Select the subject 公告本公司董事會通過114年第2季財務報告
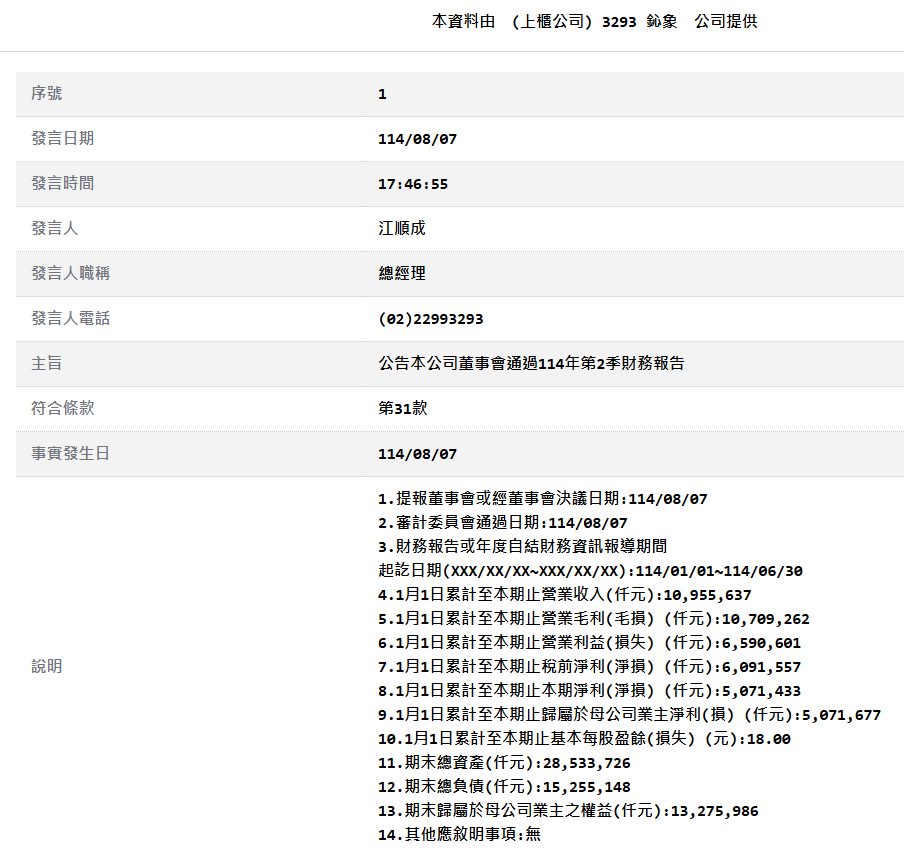Image resolution: width=904 pixels, height=852 pixels. (x=531, y=363)
